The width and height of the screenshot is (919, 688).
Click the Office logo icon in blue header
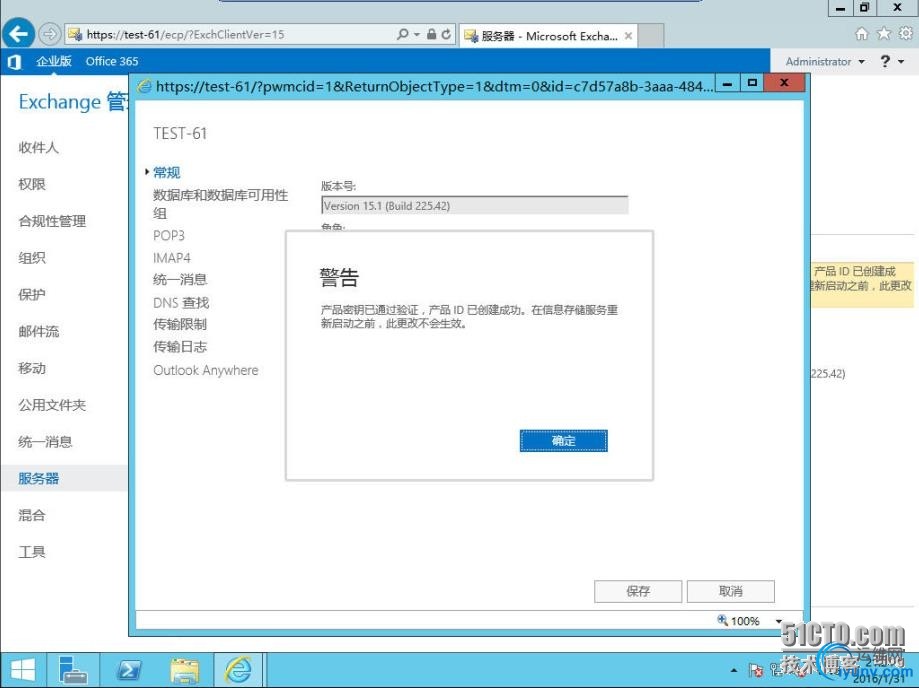[x=15, y=62]
